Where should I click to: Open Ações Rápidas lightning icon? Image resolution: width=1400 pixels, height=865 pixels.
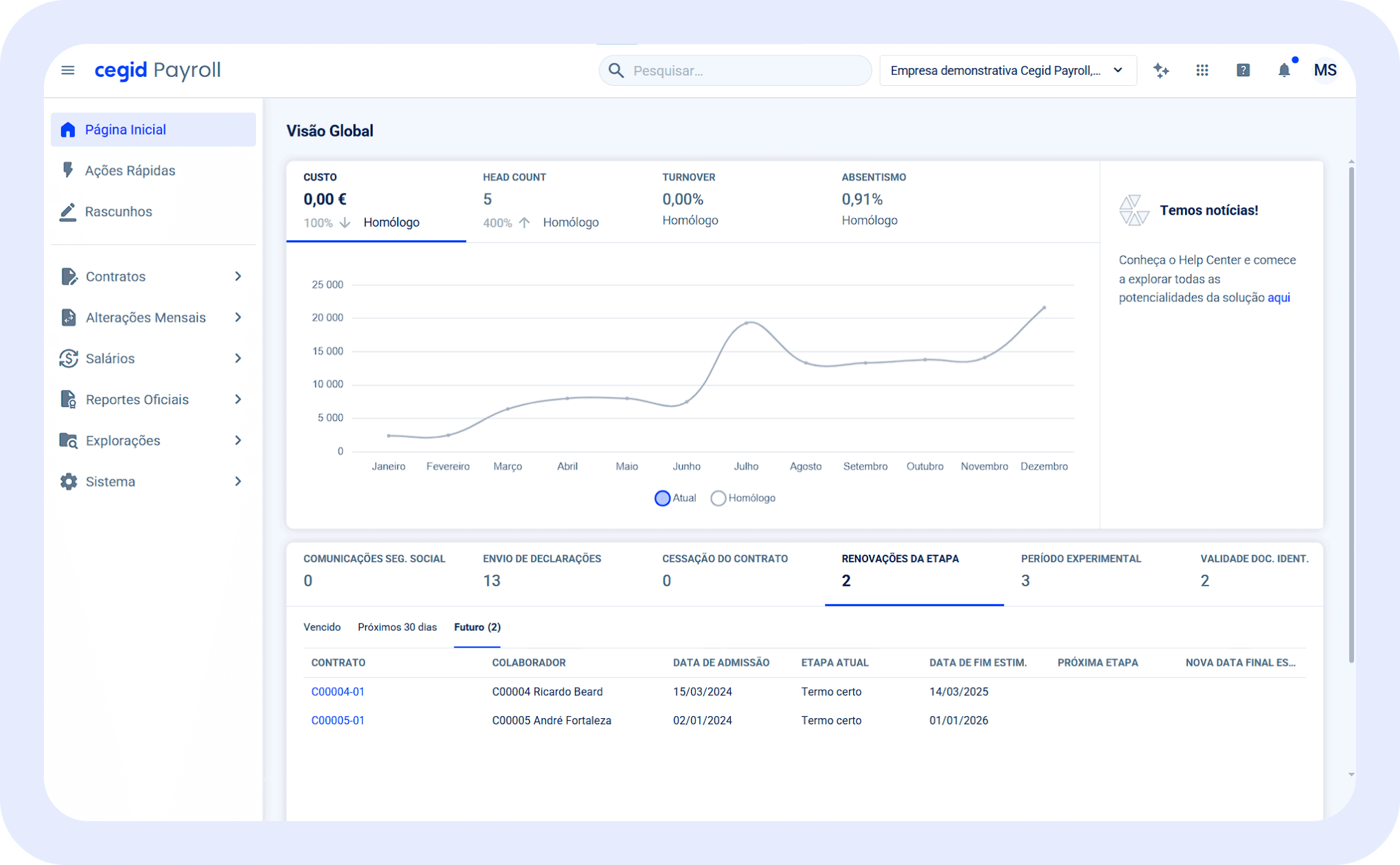(68, 170)
